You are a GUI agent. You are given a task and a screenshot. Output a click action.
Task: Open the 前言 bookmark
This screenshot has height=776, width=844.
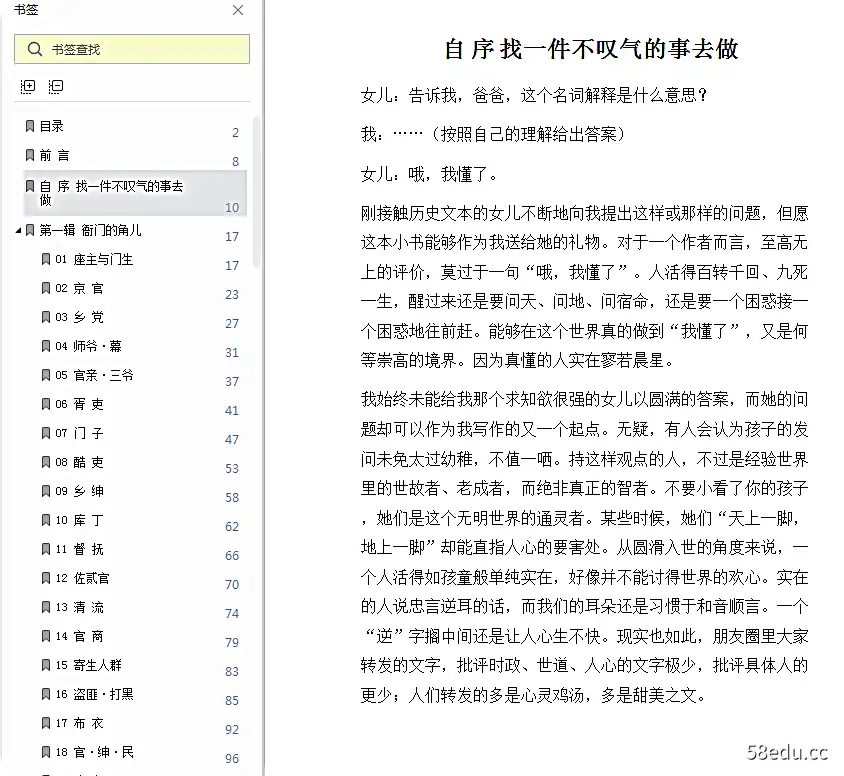54,156
